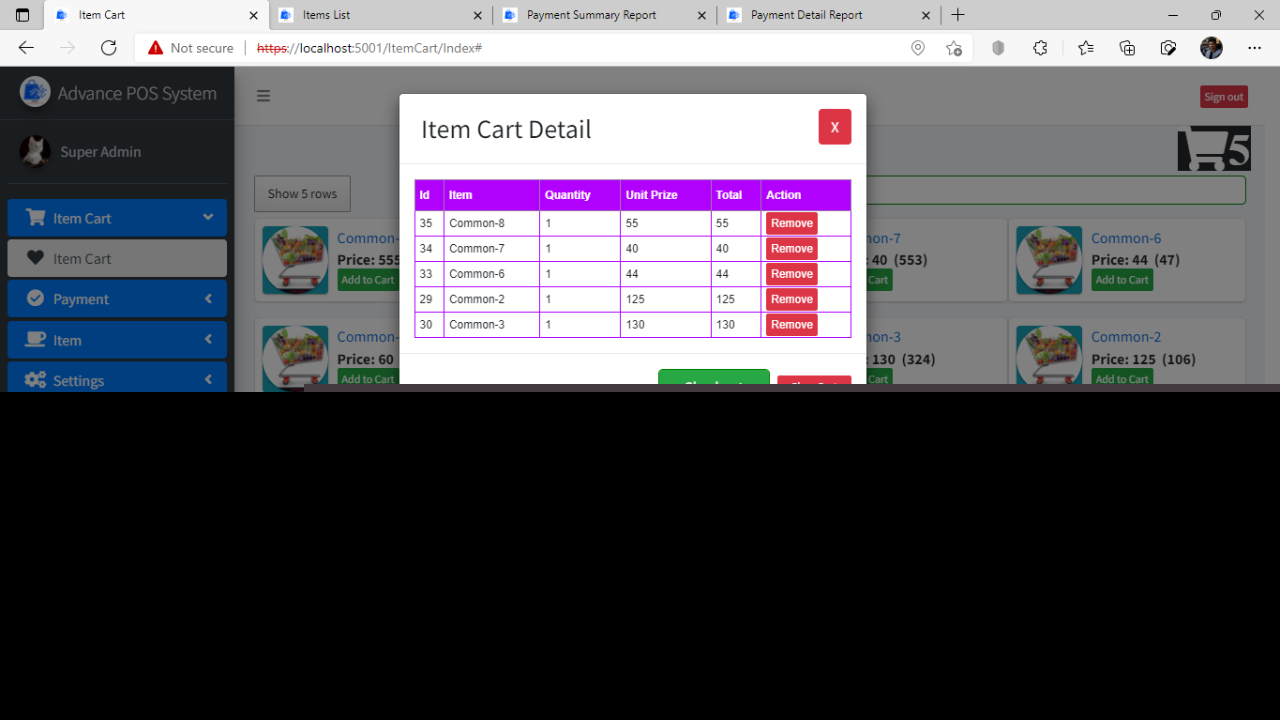Click the Common-3 item cell

(x=492, y=325)
